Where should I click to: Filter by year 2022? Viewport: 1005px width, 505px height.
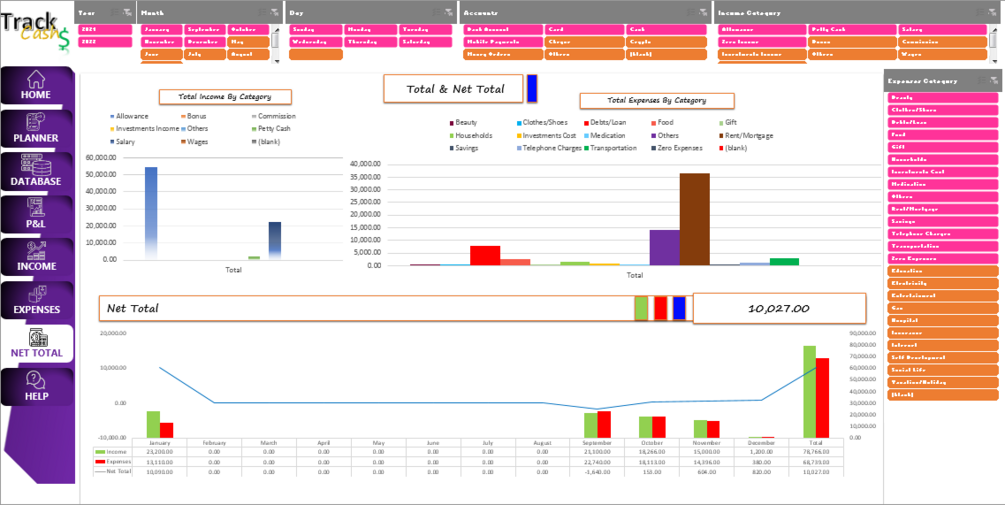coord(105,42)
